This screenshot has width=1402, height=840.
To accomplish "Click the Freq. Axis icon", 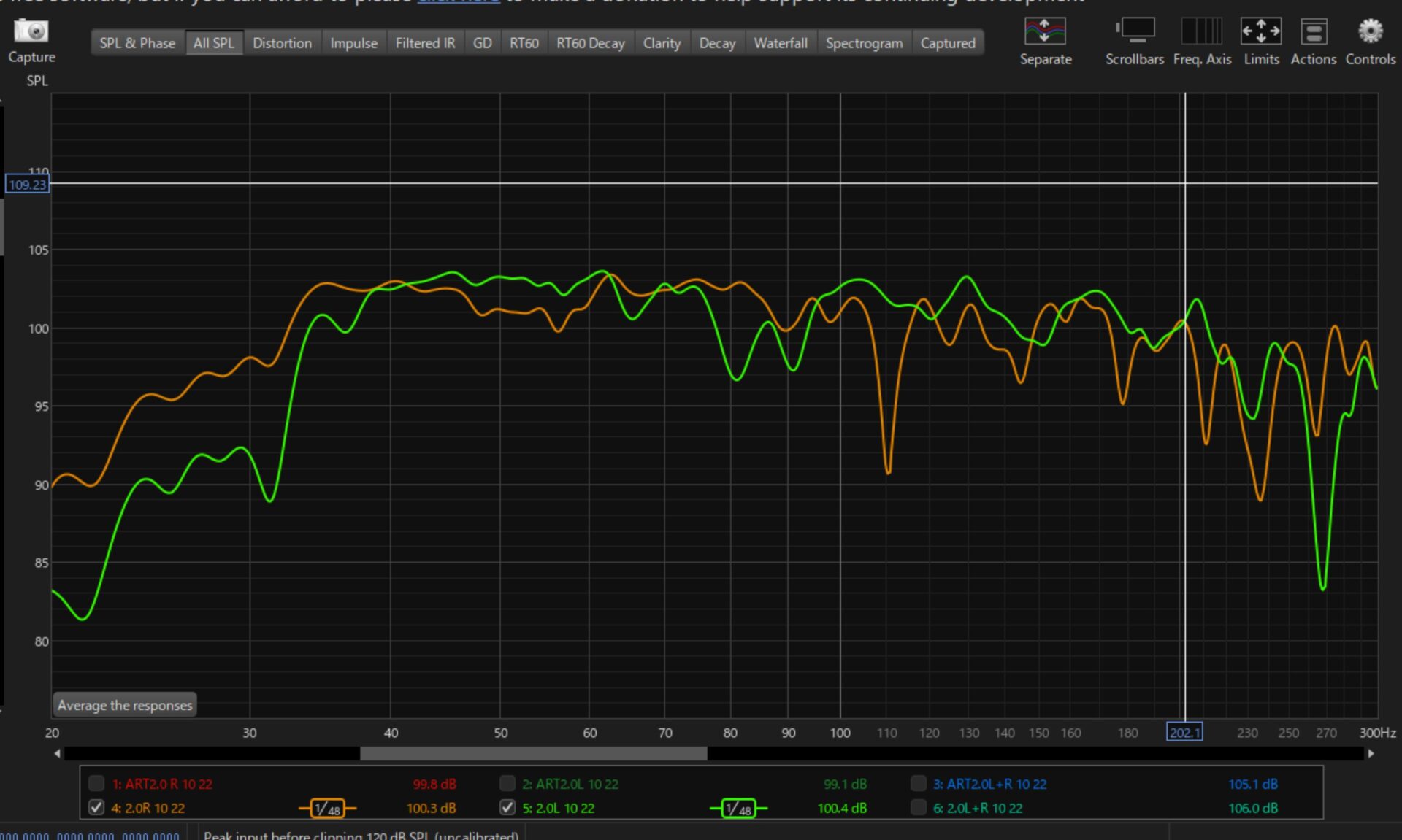I will (1201, 32).
